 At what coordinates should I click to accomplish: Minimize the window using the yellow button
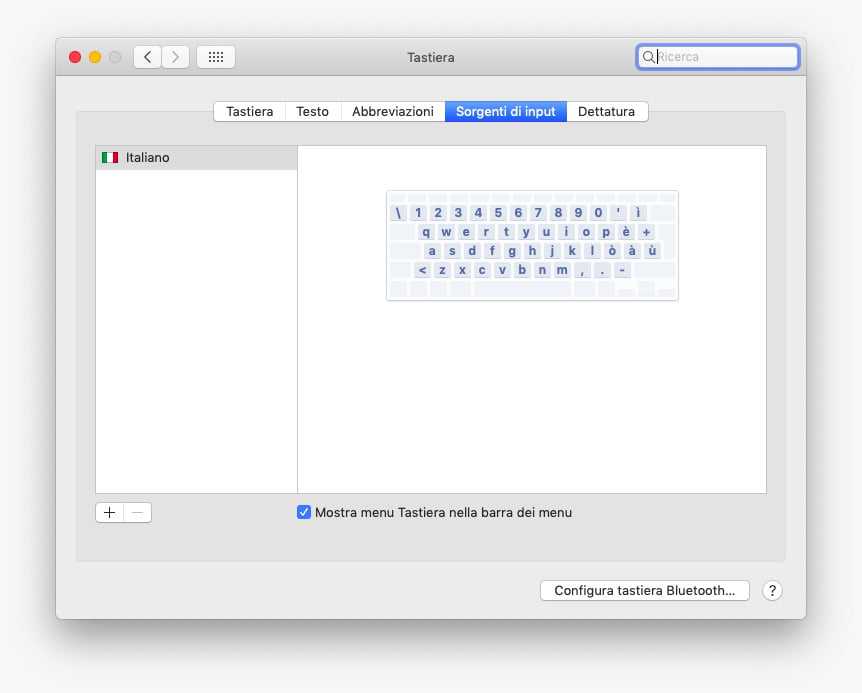(x=95, y=57)
